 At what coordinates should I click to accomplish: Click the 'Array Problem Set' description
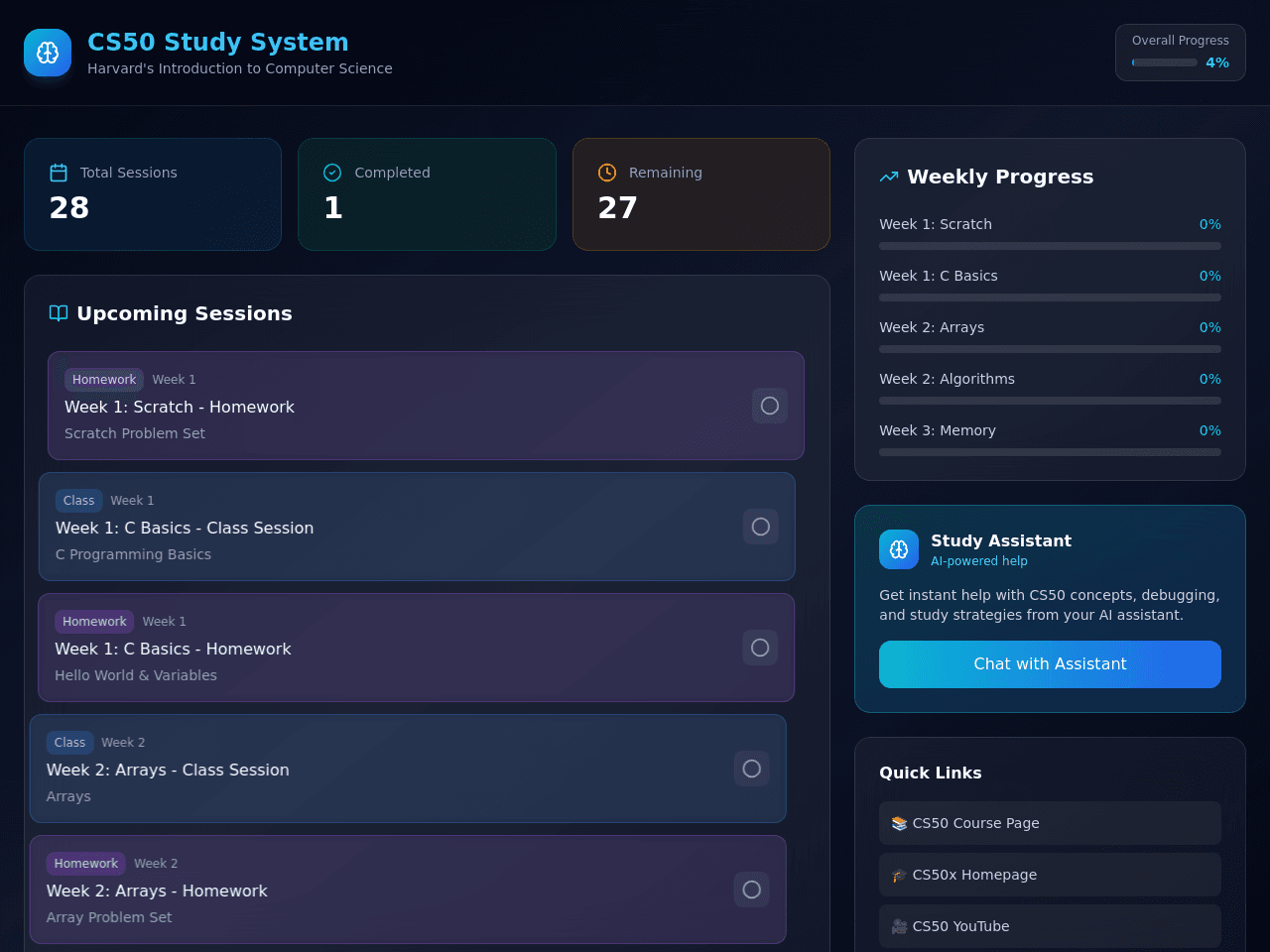point(109,917)
